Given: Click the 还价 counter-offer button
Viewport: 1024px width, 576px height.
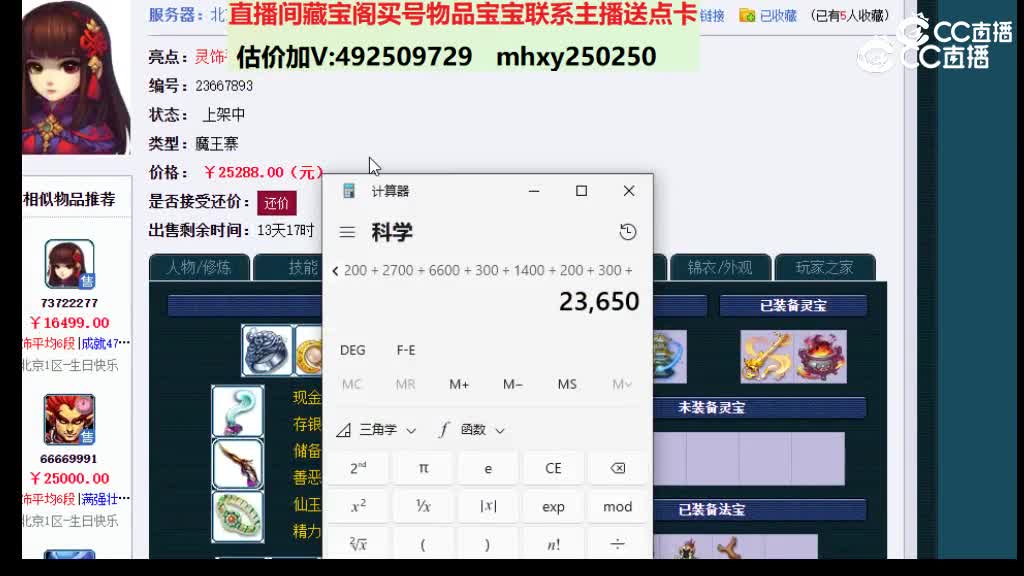Looking at the screenshot, I should point(276,202).
